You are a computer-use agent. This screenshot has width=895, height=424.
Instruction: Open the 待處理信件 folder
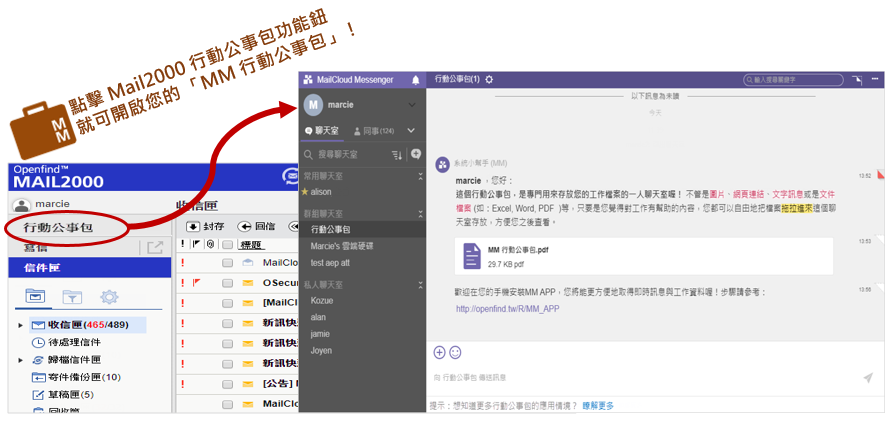(67, 342)
